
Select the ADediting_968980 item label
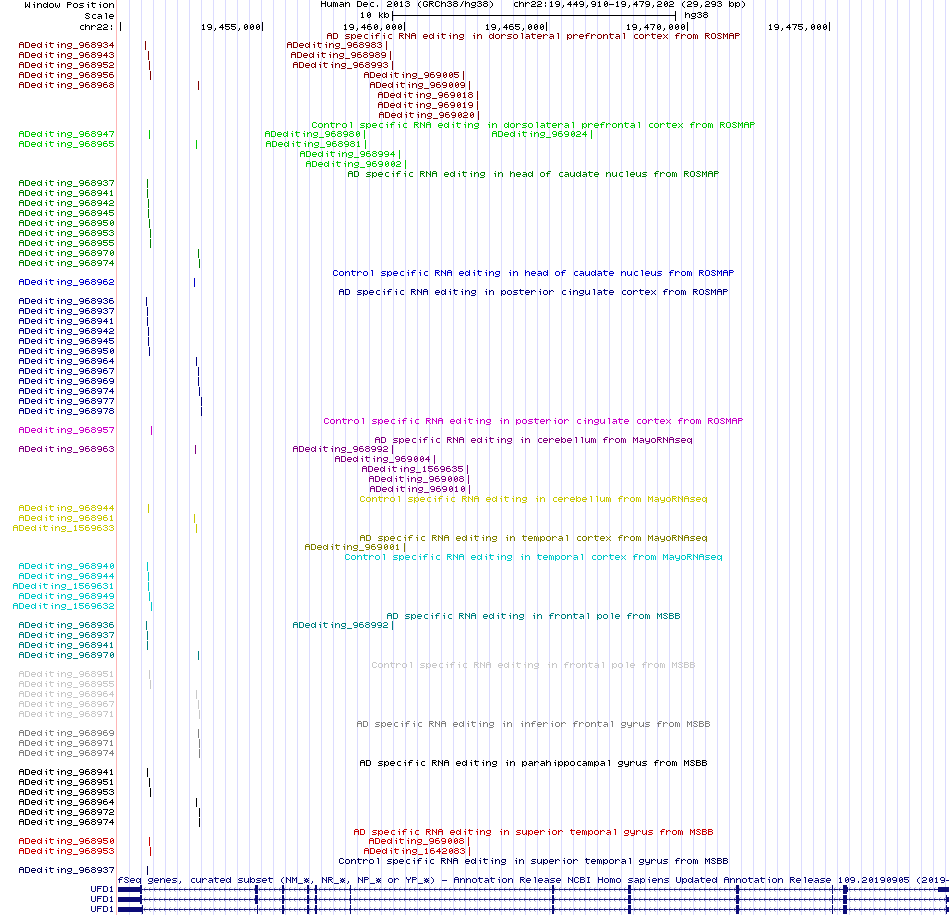point(313,134)
